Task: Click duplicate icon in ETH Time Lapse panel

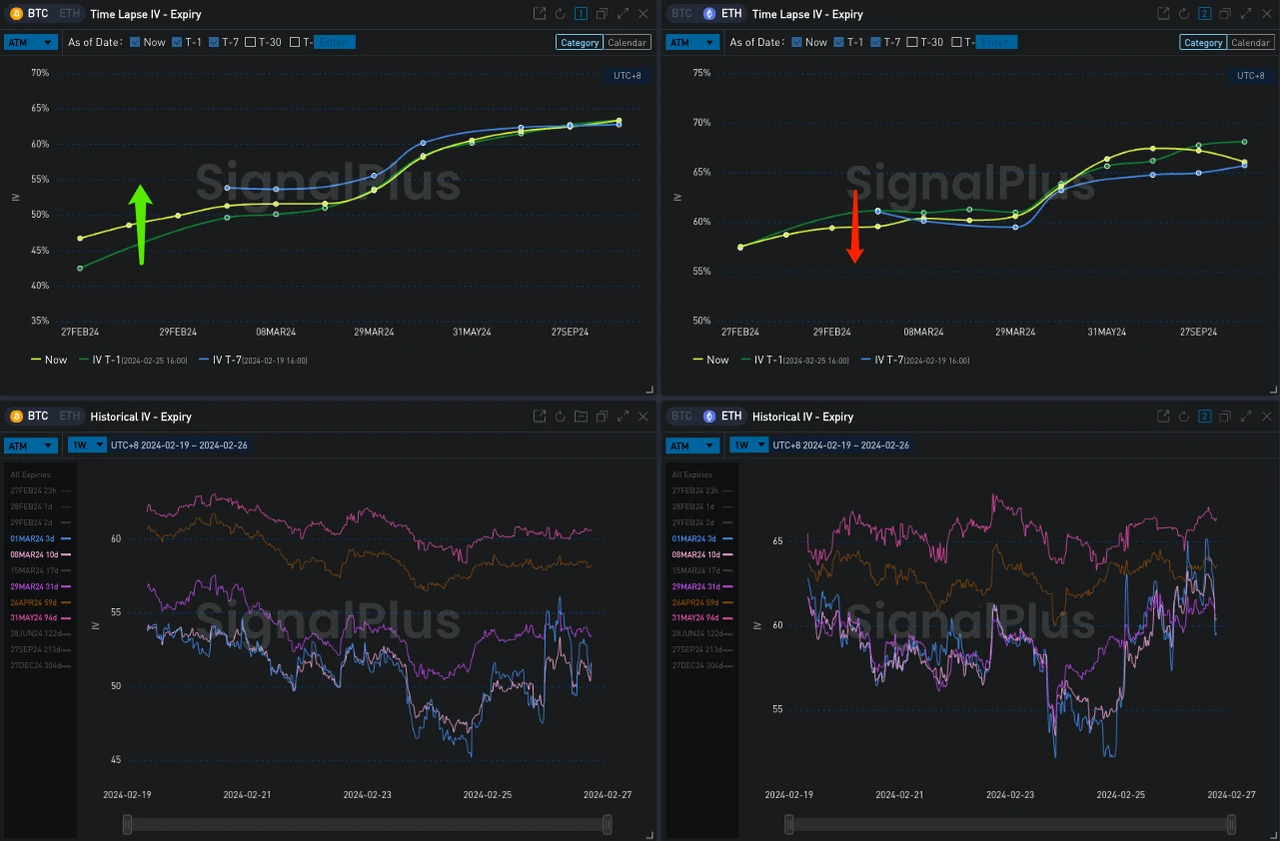Action: click(1225, 14)
